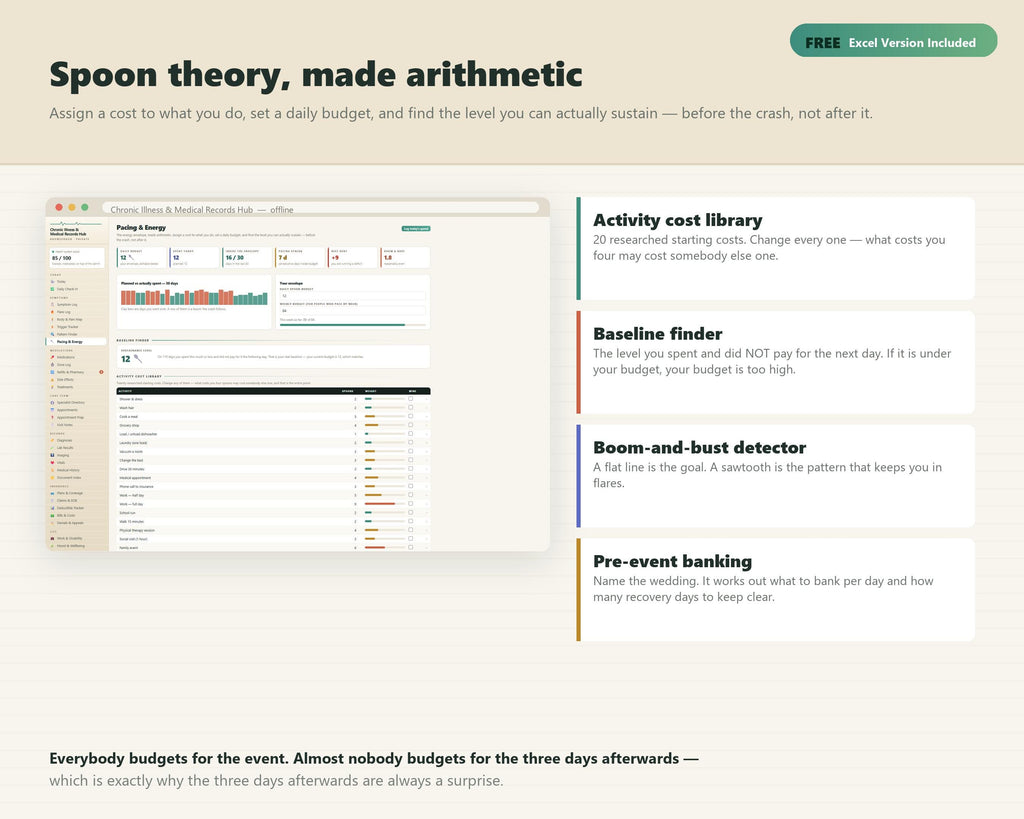Open the Vitals heart icon

52,462
